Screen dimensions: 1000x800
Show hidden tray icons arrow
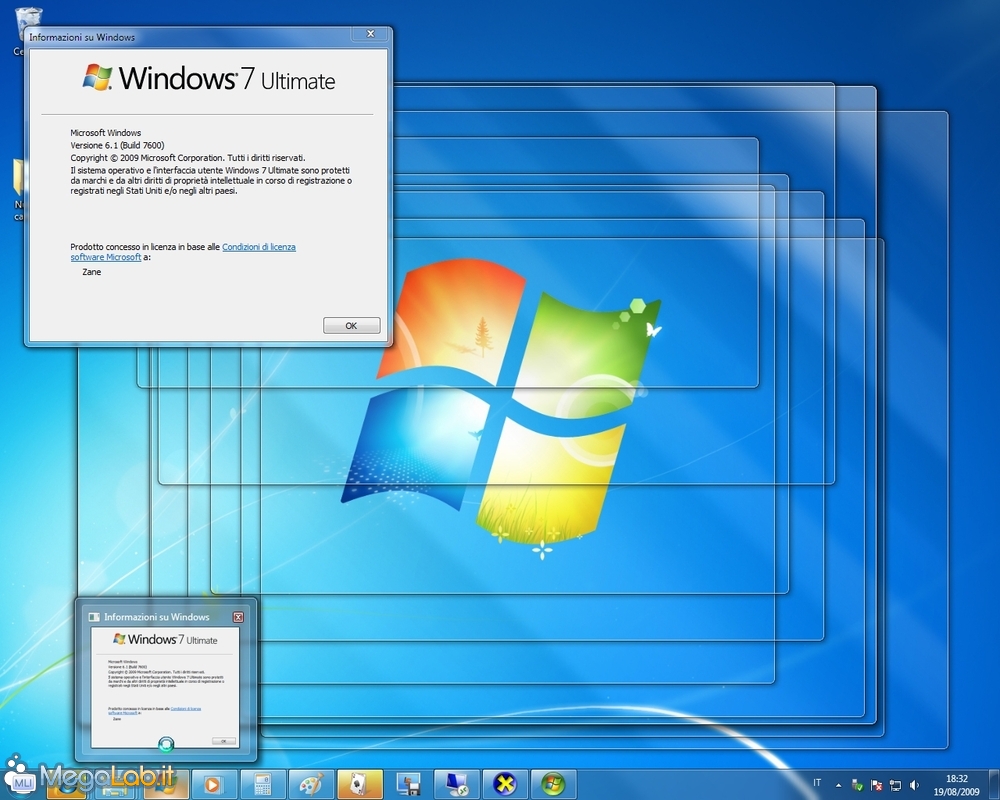(838, 785)
